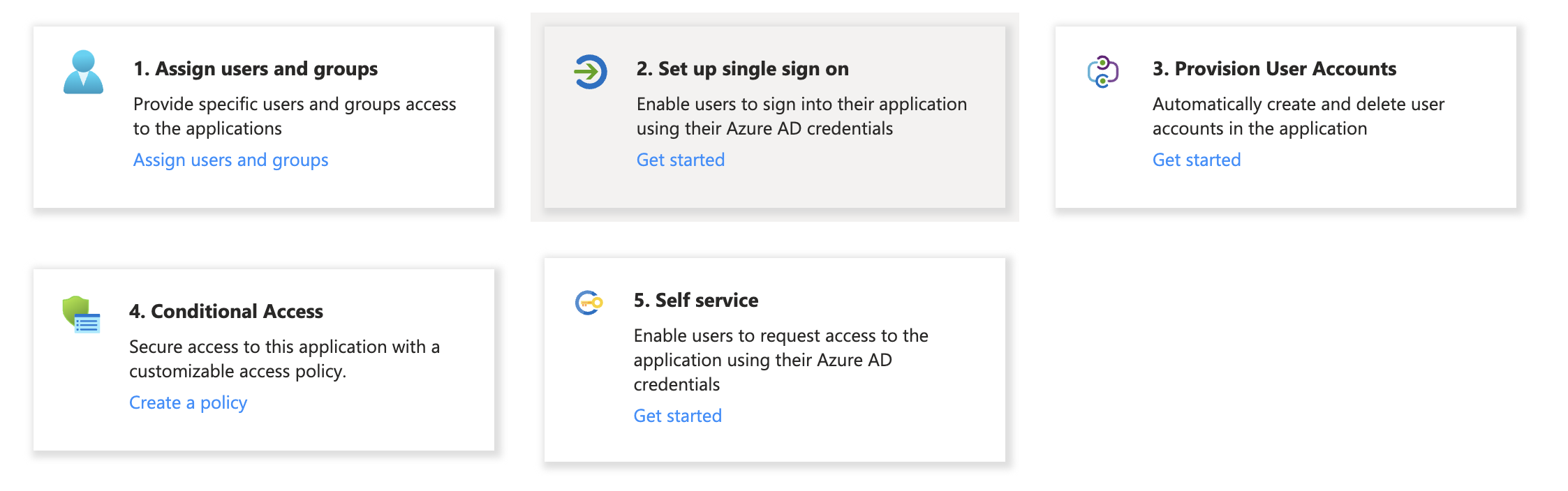Viewport: 1568px width, 491px height.
Task: Click 'Get started' under Set up single sign on
Action: (681, 160)
